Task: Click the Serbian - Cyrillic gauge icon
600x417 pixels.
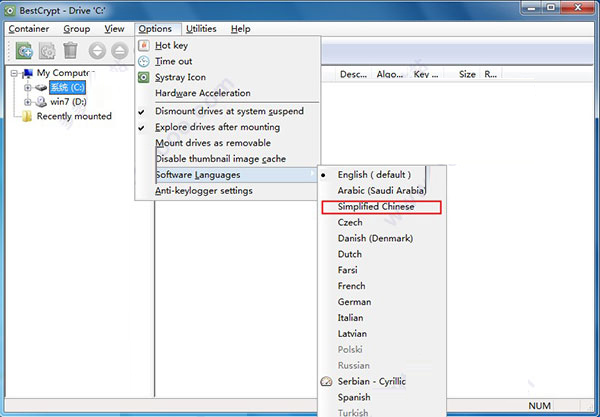Action: [x=326, y=381]
